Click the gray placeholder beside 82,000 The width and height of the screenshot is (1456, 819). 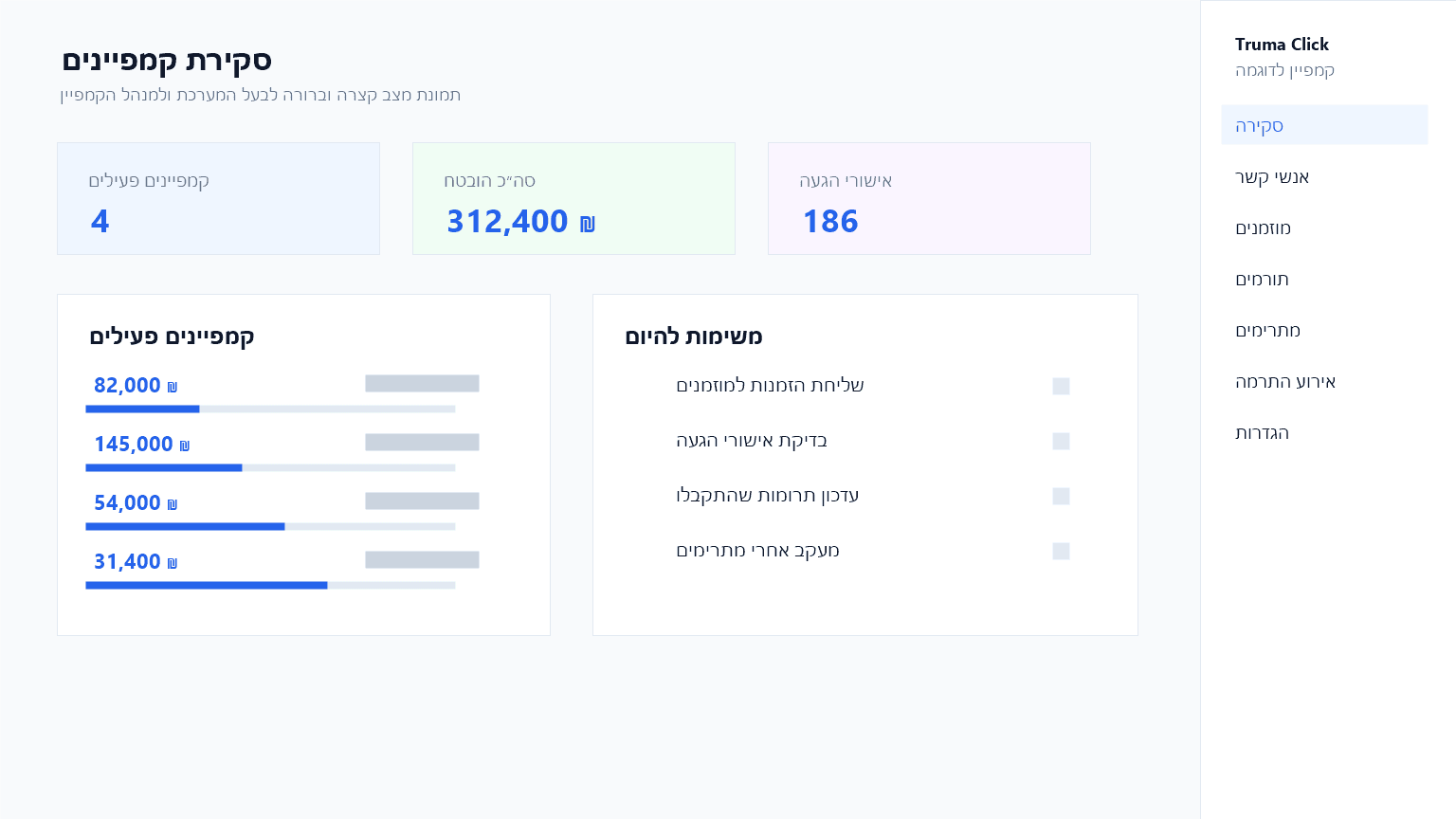pyautogui.click(x=422, y=383)
